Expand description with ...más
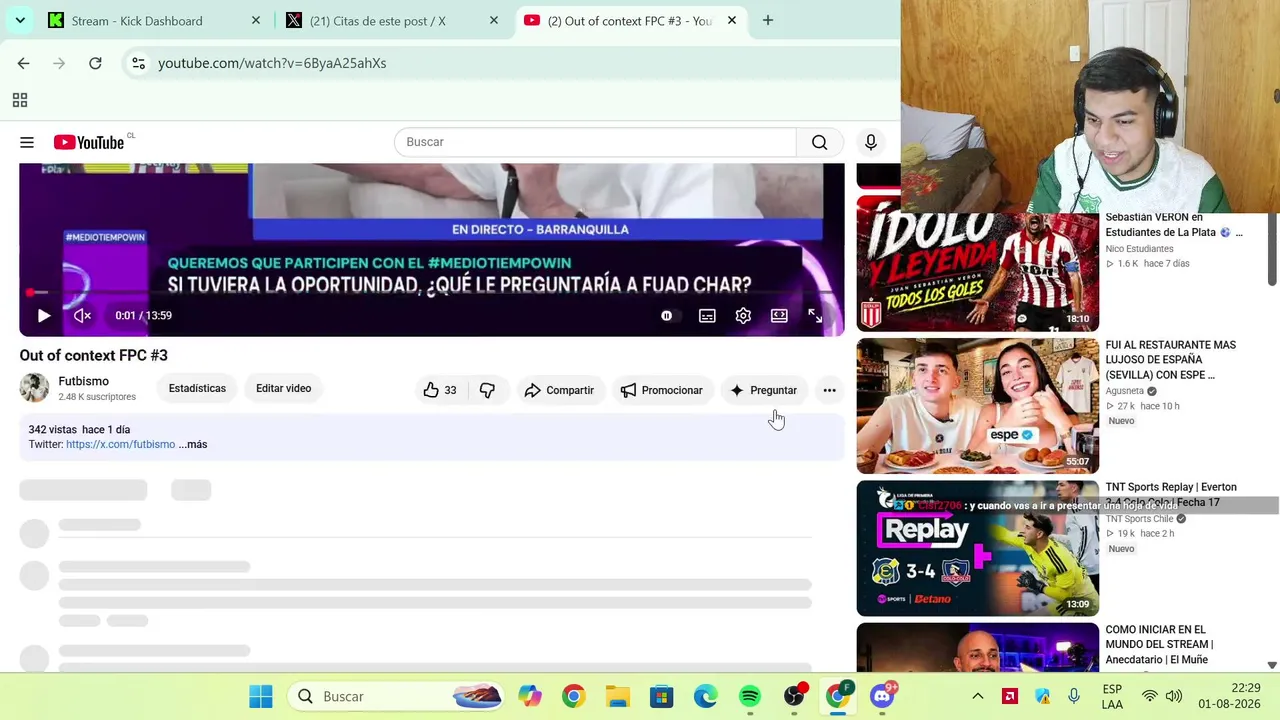 click(193, 444)
